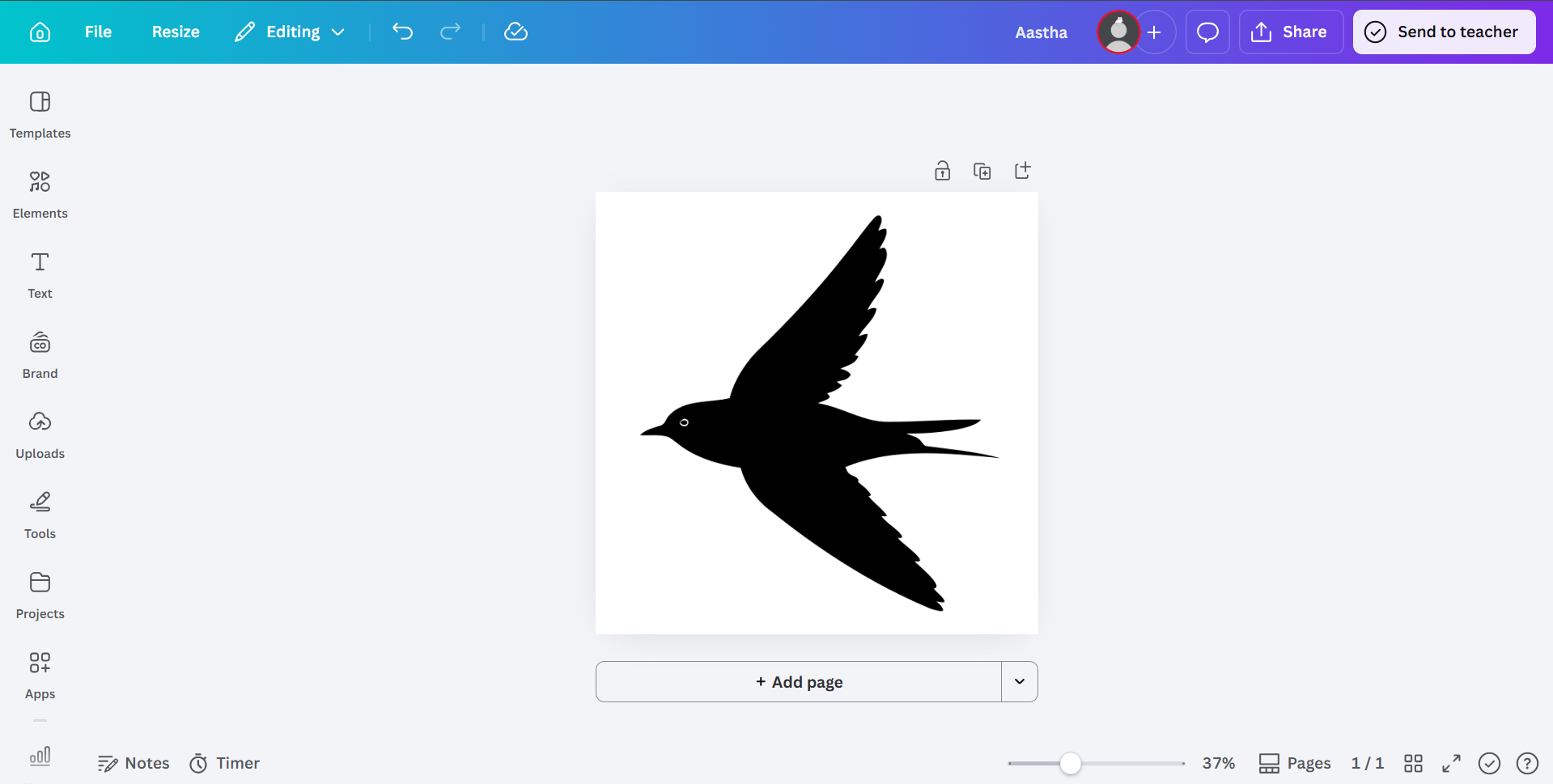
Task: Click Send to teacher button
Action: pos(1444,32)
